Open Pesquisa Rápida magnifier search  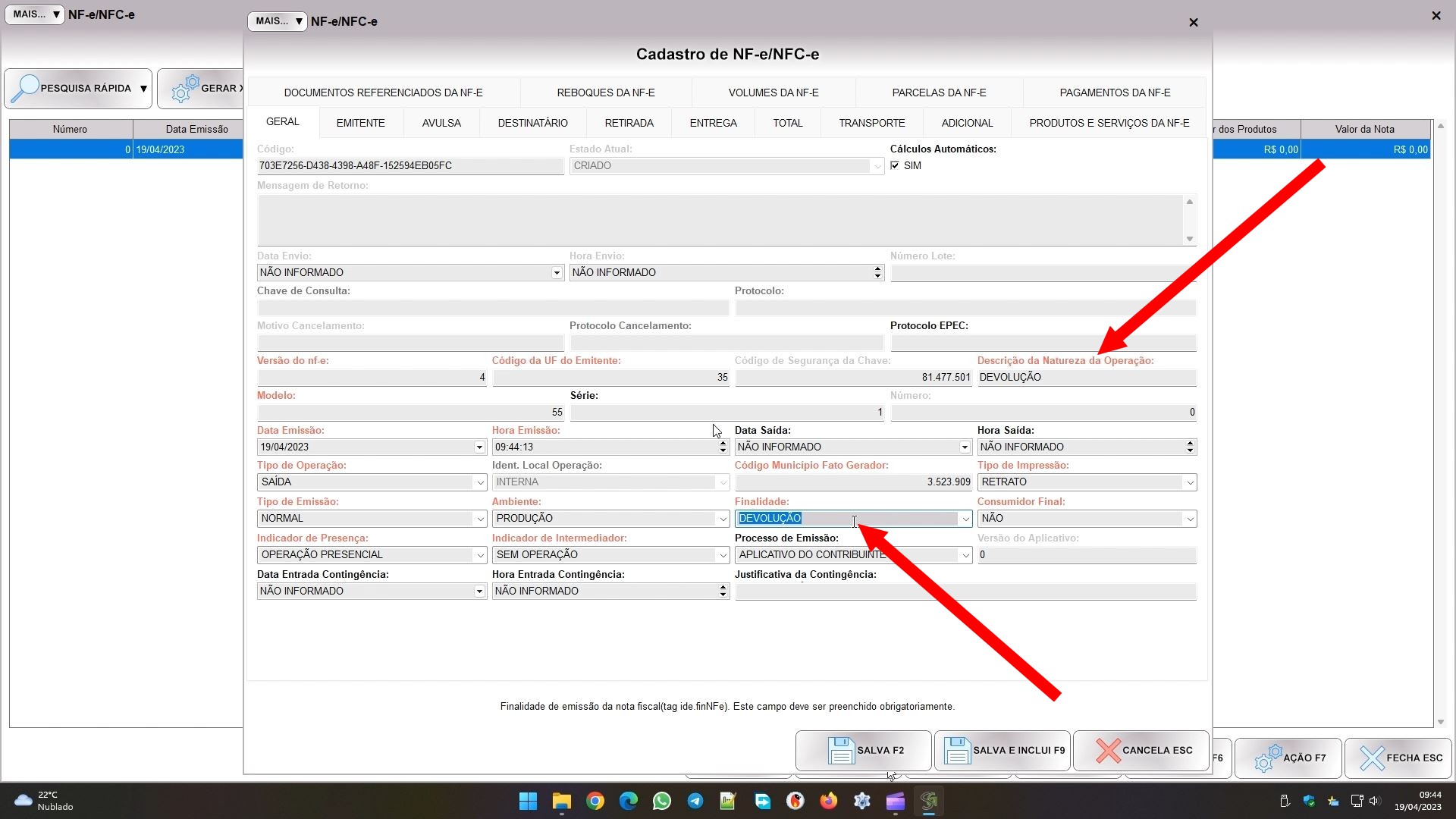coord(77,89)
